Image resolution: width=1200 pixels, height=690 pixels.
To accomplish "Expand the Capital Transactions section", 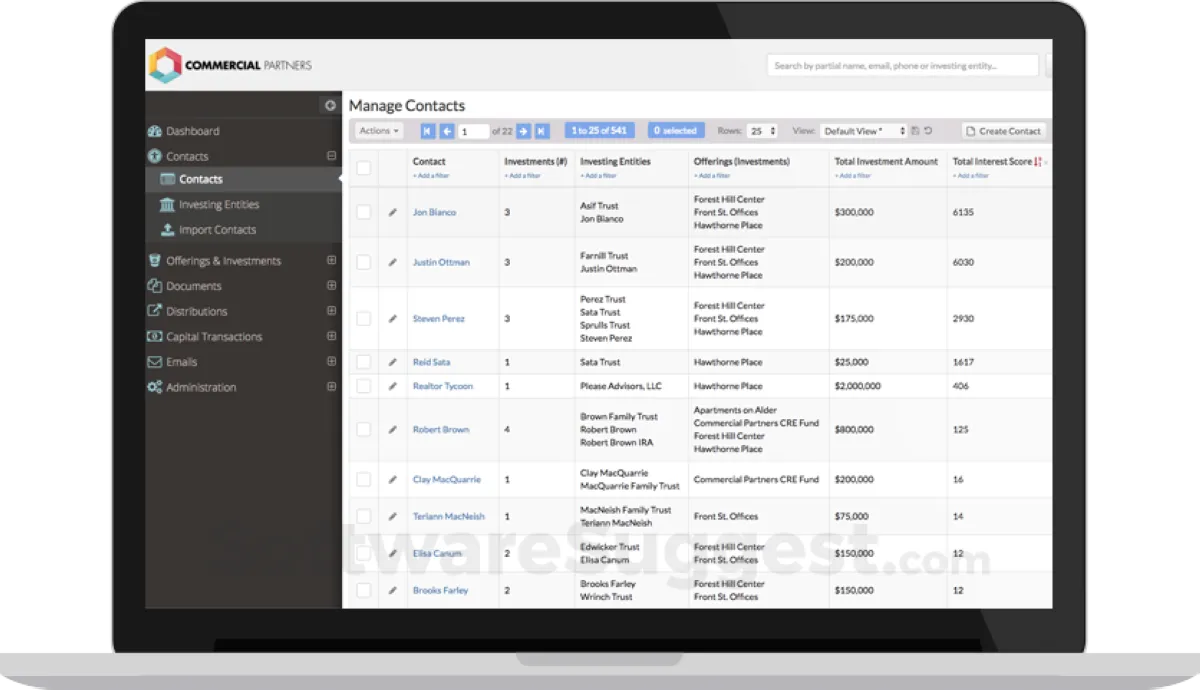I will click(331, 337).
